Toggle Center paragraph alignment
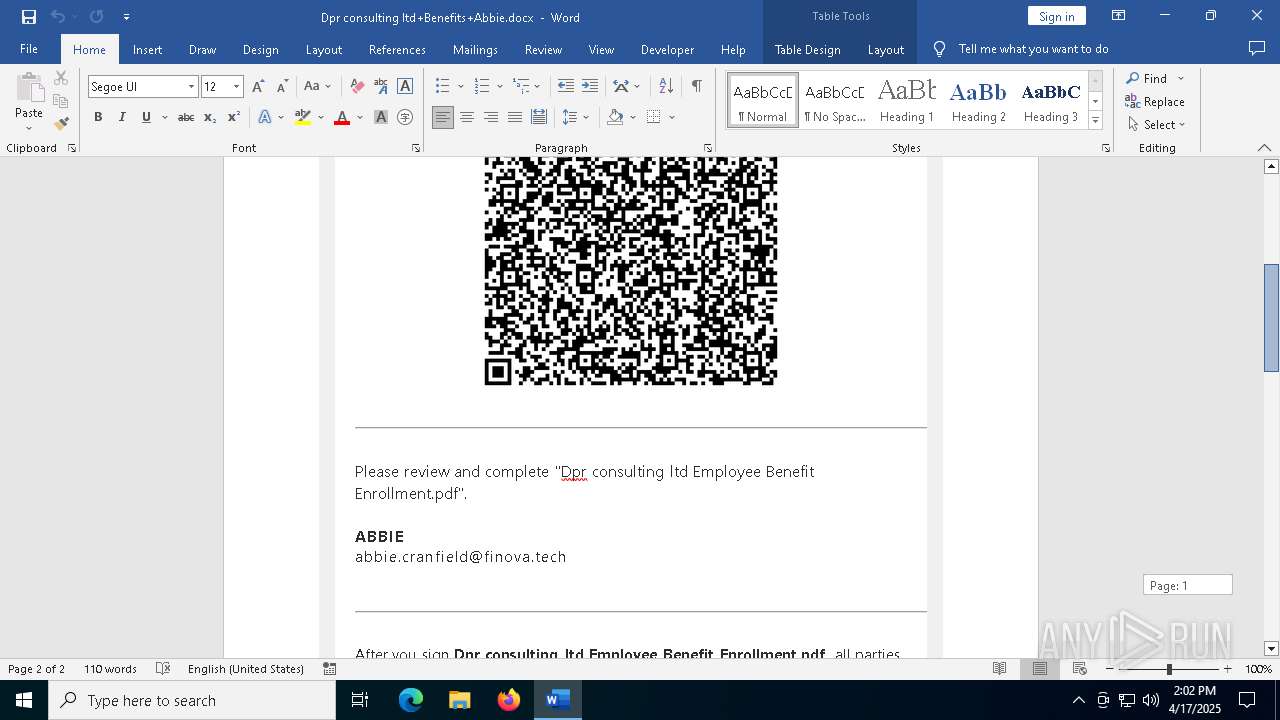The width and height of the screenshot is (1280, 720). click(467, 117)
